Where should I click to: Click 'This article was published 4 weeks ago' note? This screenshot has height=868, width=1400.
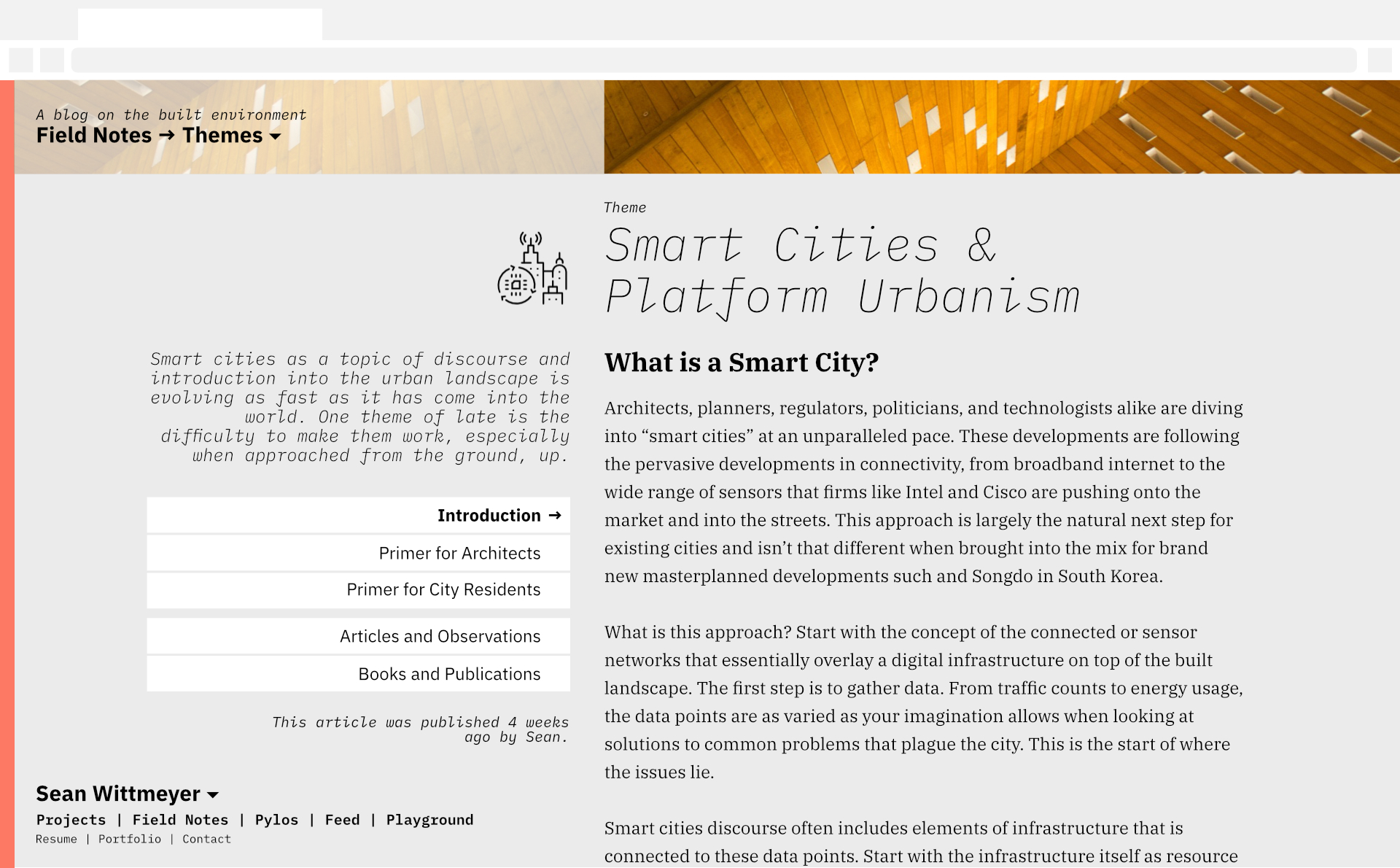[x=420, y=729]
